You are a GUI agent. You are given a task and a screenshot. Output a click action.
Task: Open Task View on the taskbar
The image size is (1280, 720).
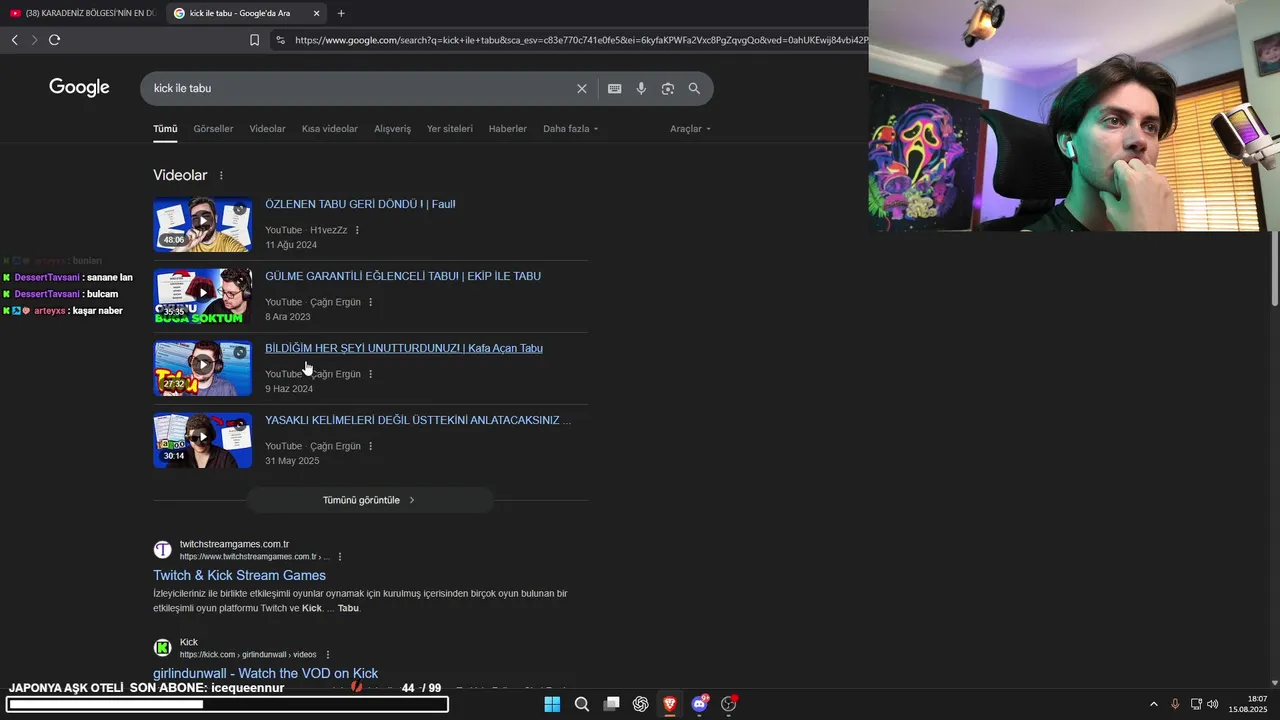[x=611, y=704]
